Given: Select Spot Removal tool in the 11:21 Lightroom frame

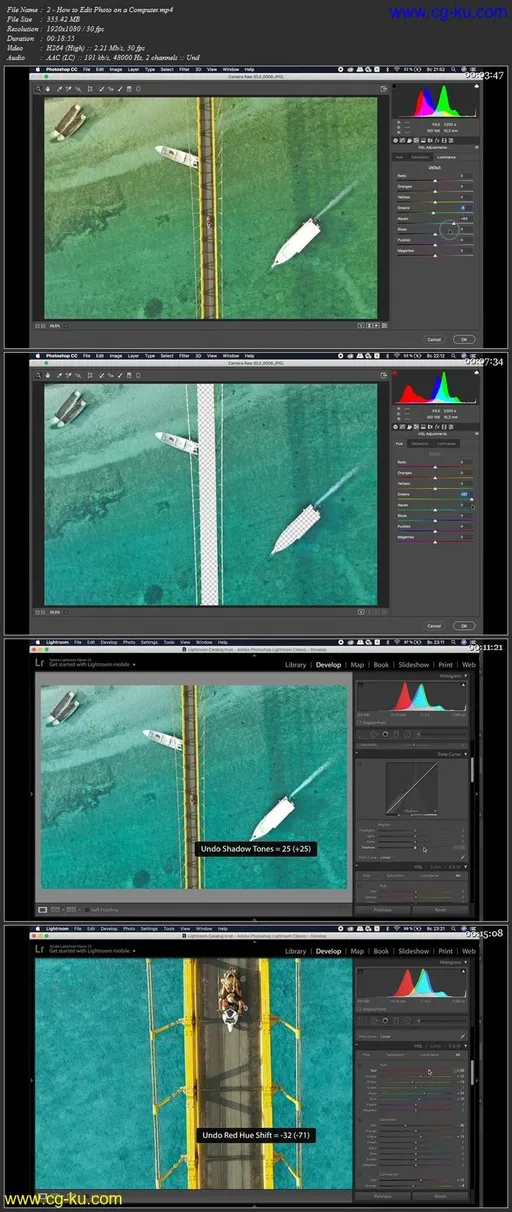Looking at the screenshot, I should coord(374,734).
